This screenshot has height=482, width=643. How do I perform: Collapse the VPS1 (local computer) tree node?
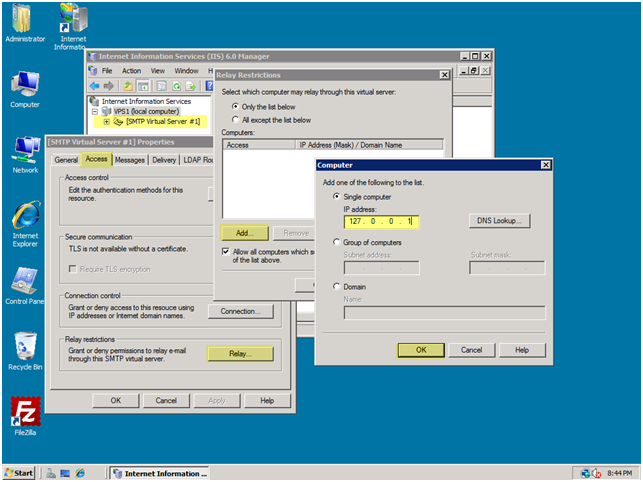click(95, 112)
